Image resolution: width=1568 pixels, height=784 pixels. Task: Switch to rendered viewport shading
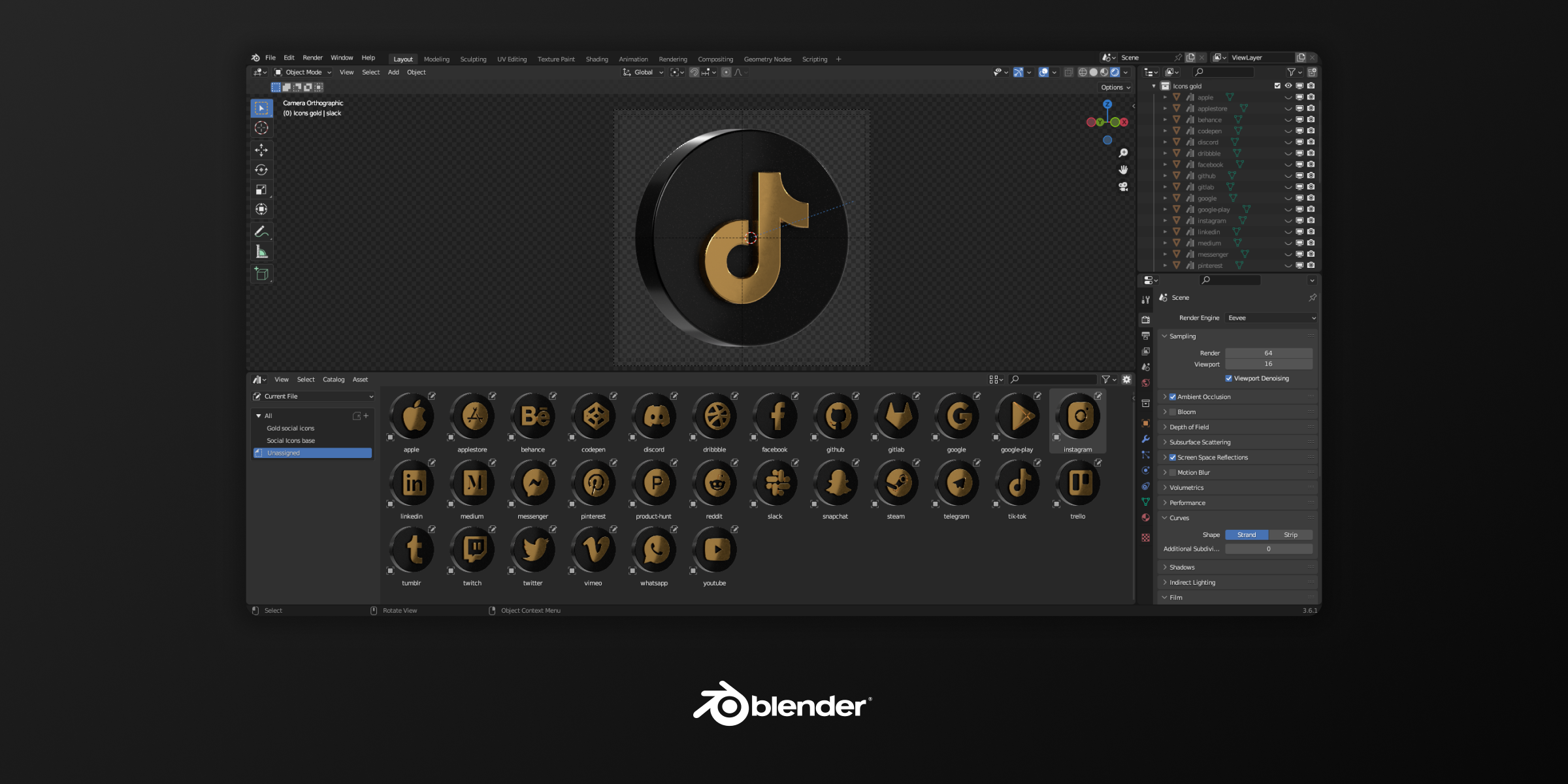point(1115,73)
